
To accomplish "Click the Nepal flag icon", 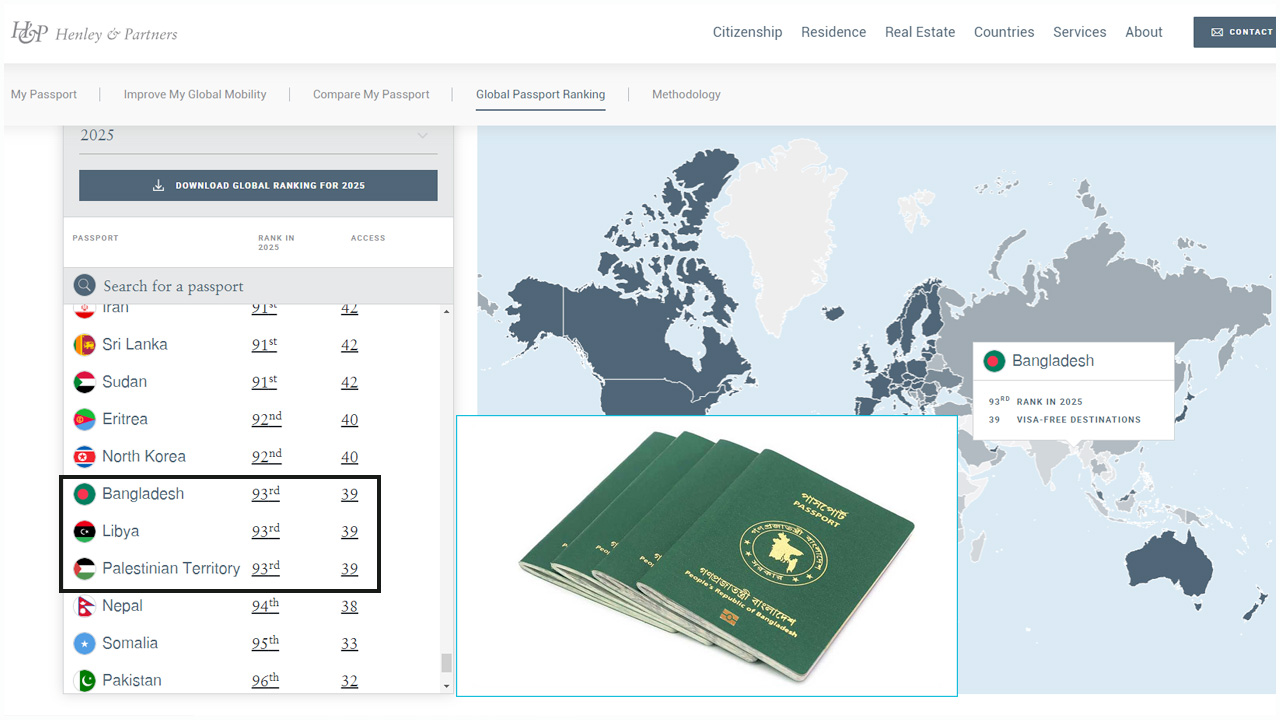I will tap(85, 606).
